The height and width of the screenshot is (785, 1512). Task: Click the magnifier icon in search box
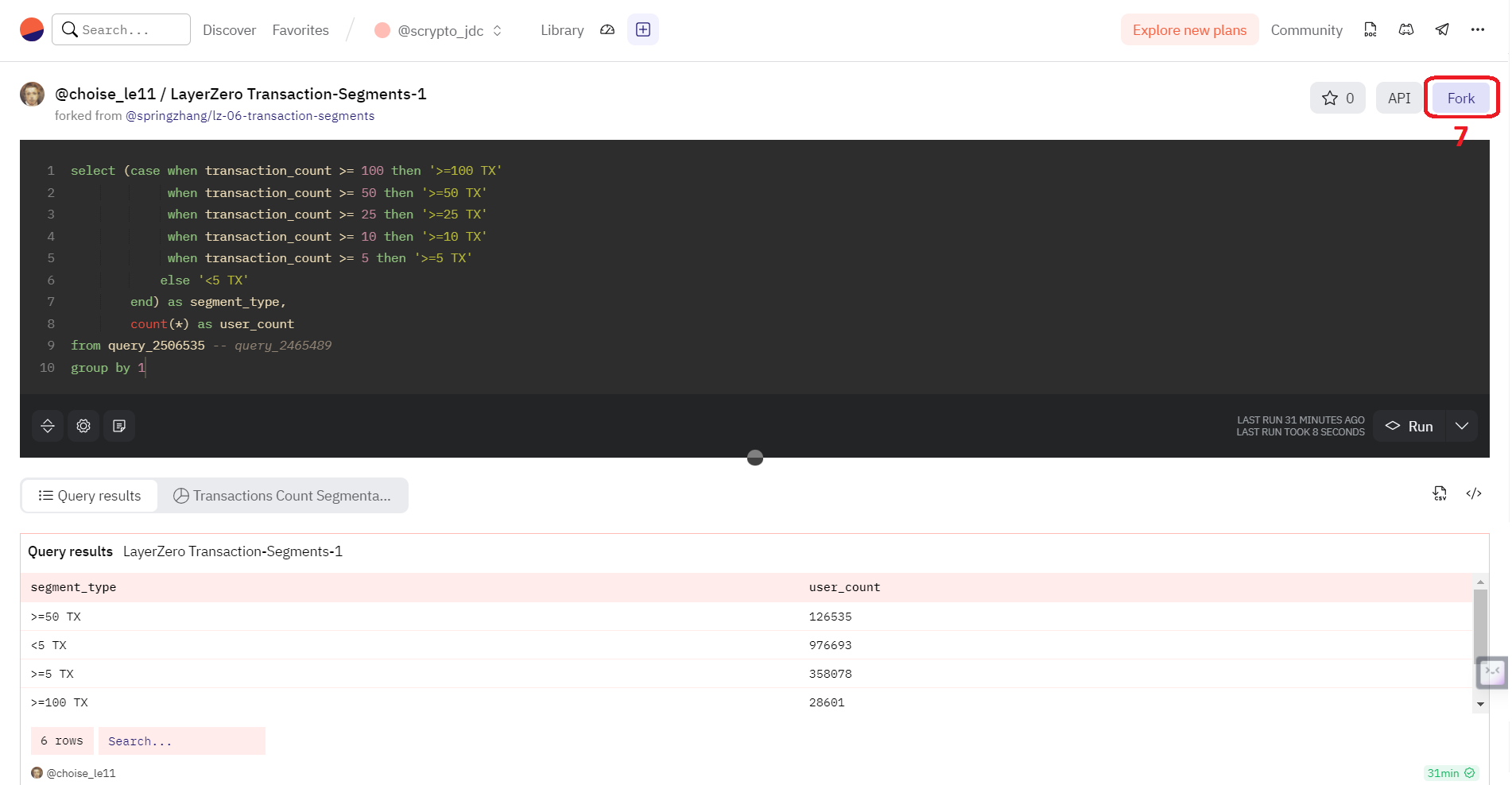tap(70, 29)
